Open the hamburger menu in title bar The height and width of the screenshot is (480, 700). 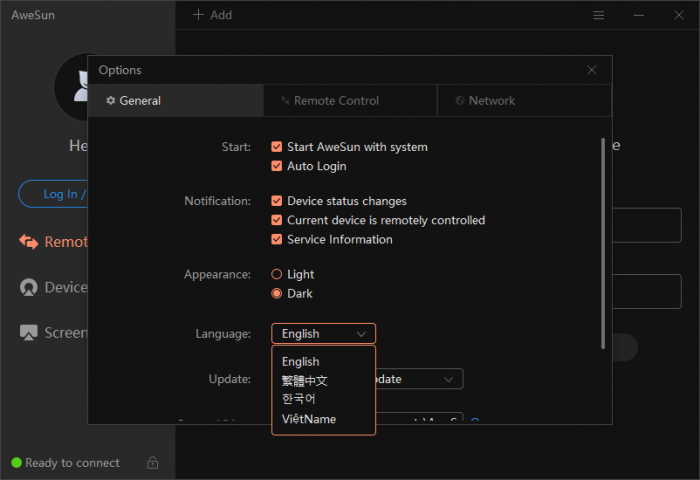click(x=599, y=15)
